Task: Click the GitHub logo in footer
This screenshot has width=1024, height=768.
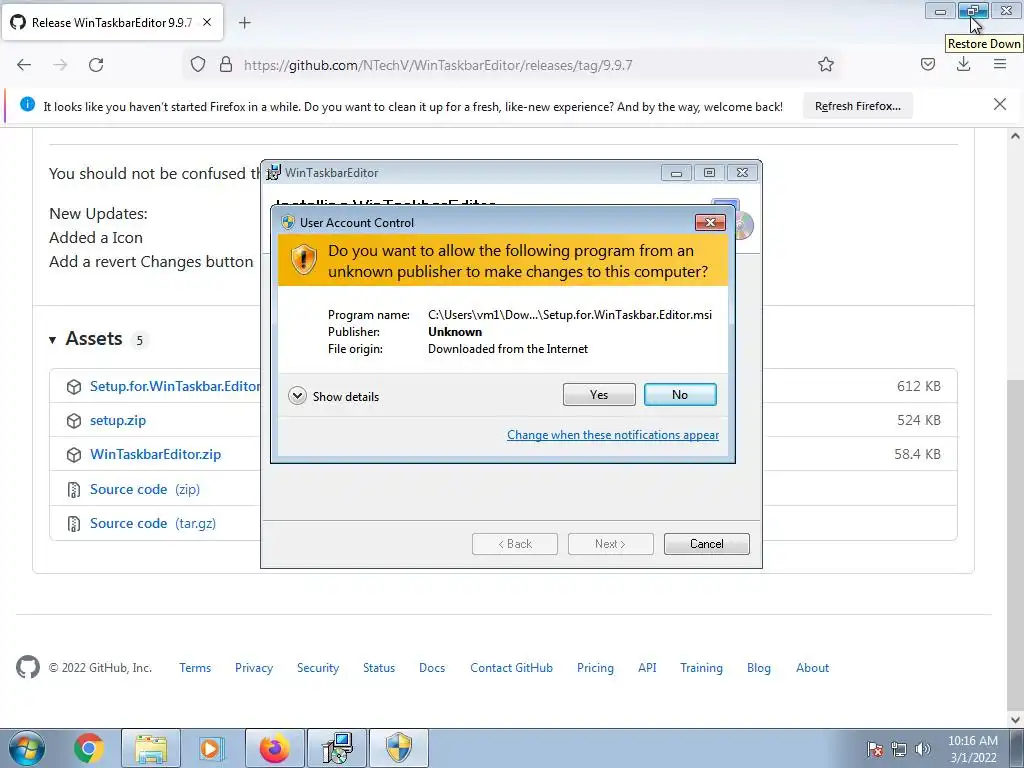Action: point(27,667)
